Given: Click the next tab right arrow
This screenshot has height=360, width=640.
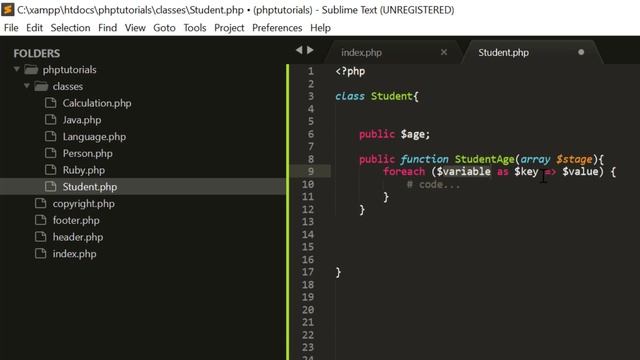Looking at the screenshot, I should 310,50.
